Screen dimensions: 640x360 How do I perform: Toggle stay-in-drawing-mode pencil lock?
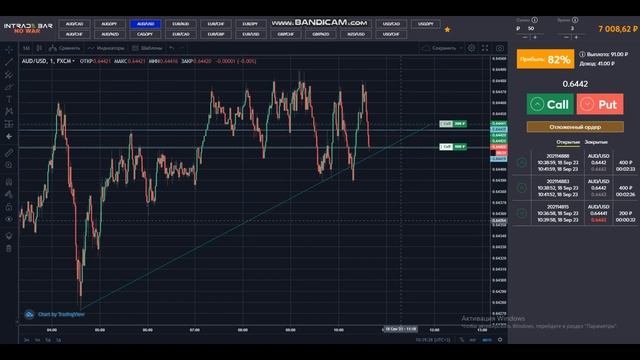coord(9,194)
